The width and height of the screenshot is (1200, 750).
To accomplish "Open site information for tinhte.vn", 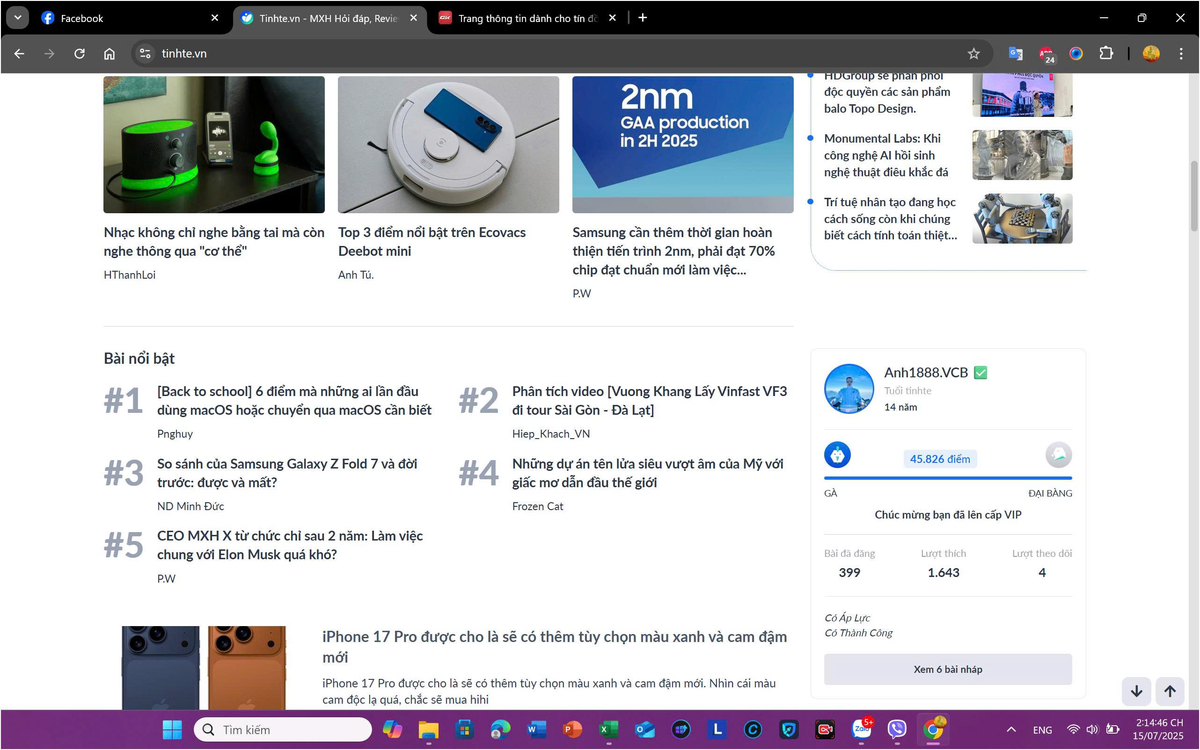I will tap(145, 54).
